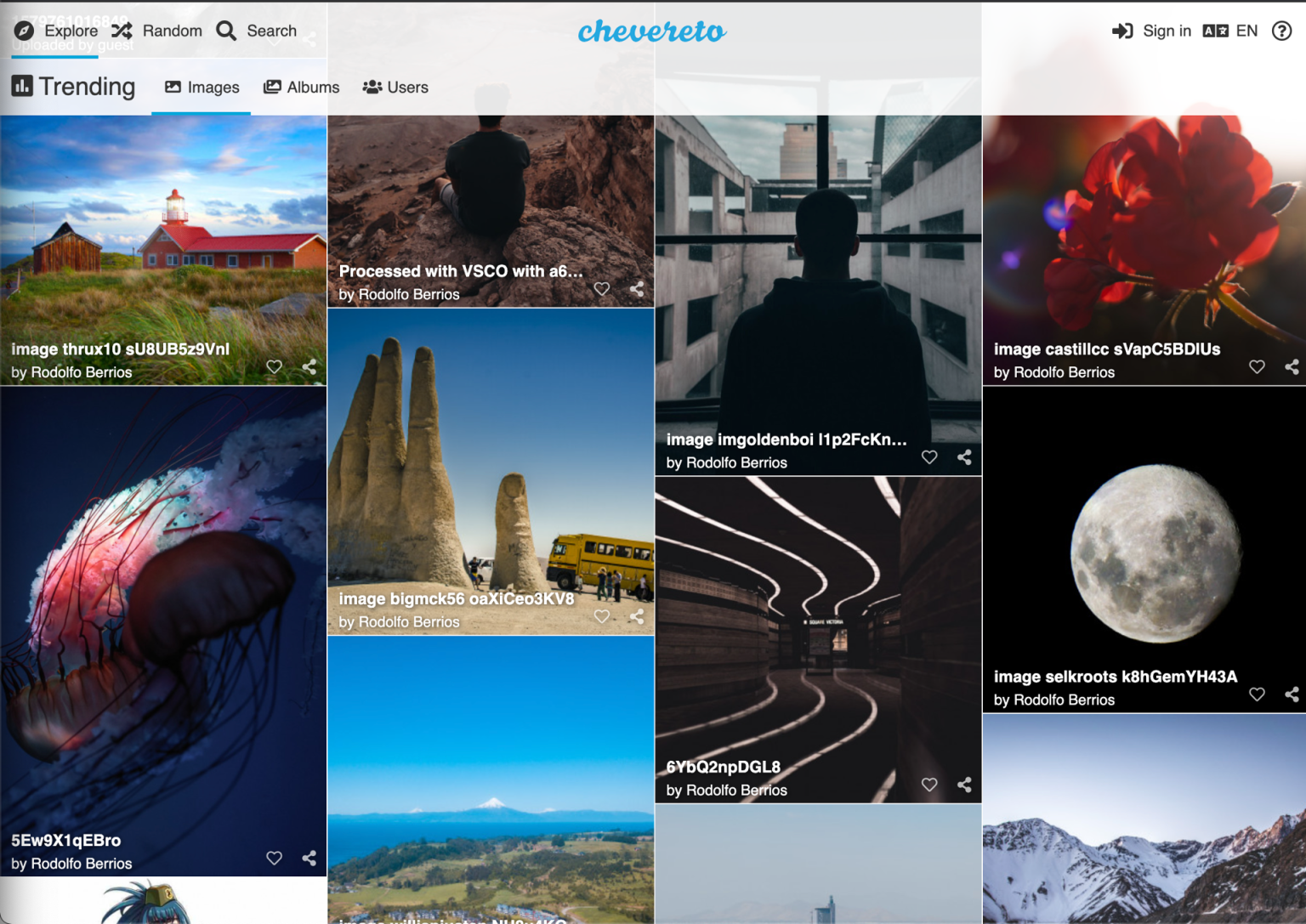Open Rodolfo Berrios profile link
Image resolution: width=1306 pixels, height=924 pixels.
point(80,372)
